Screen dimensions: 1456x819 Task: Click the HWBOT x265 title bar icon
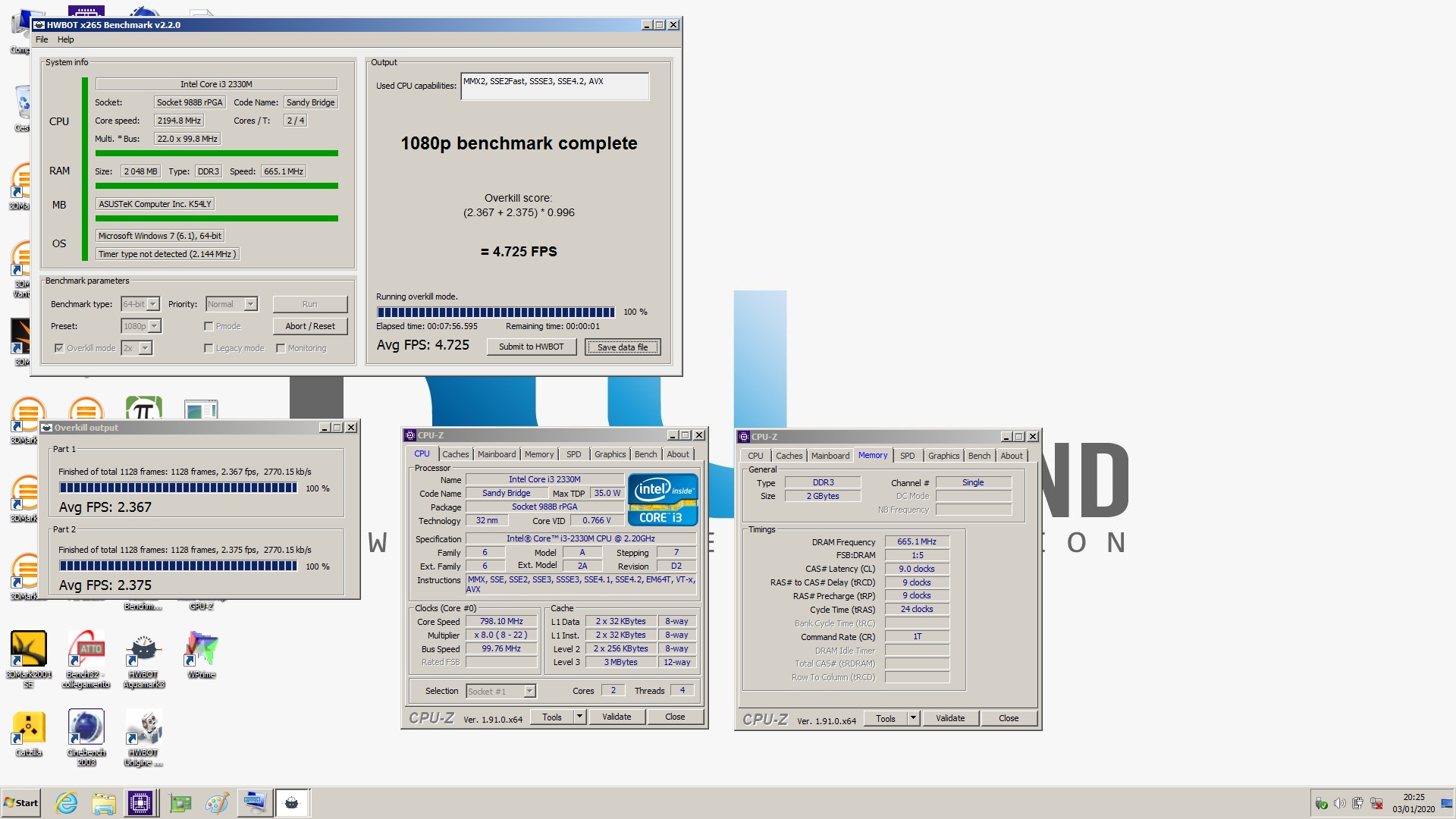(x=39, y=25)
